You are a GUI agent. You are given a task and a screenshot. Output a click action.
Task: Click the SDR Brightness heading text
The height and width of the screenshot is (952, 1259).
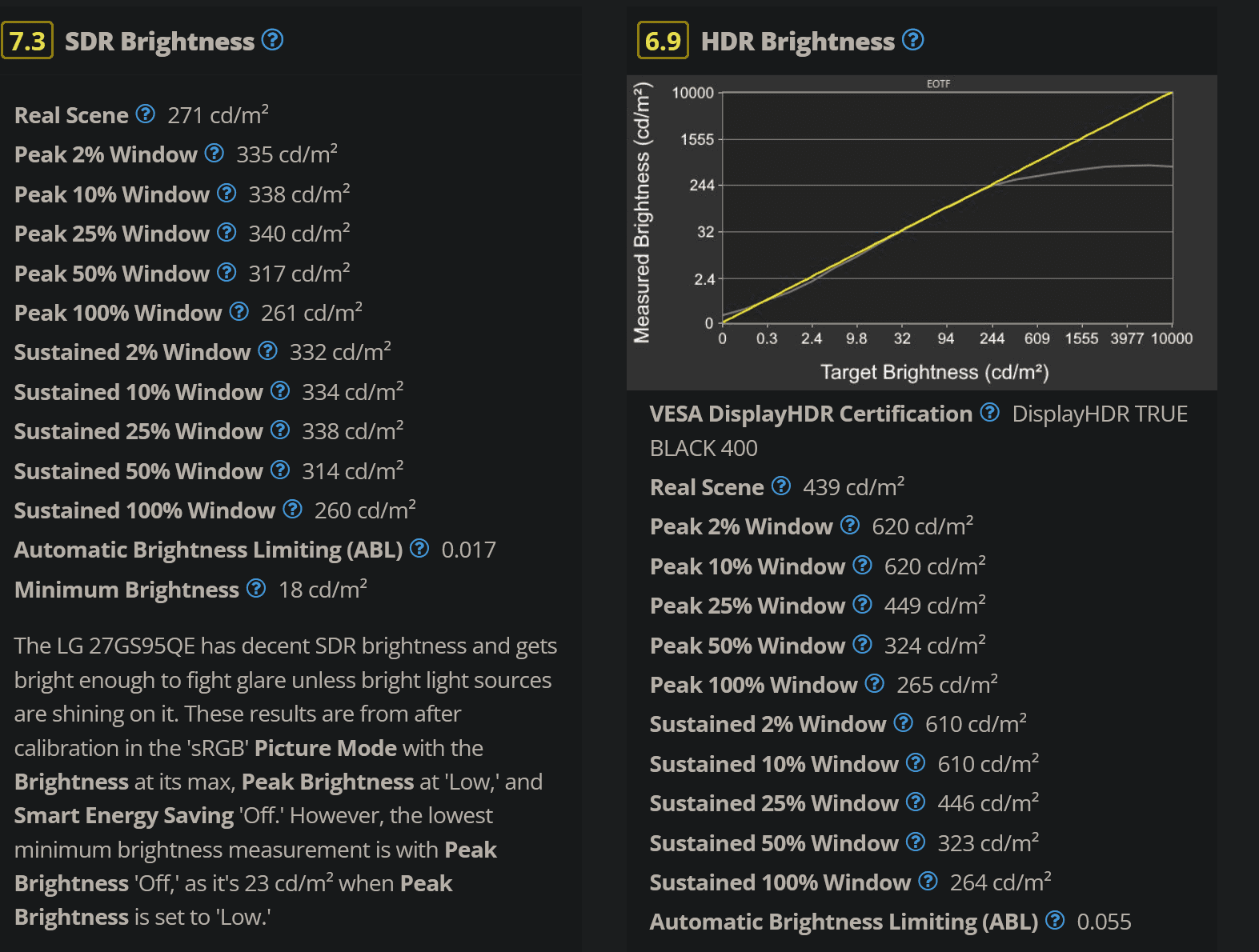[159, 42]
